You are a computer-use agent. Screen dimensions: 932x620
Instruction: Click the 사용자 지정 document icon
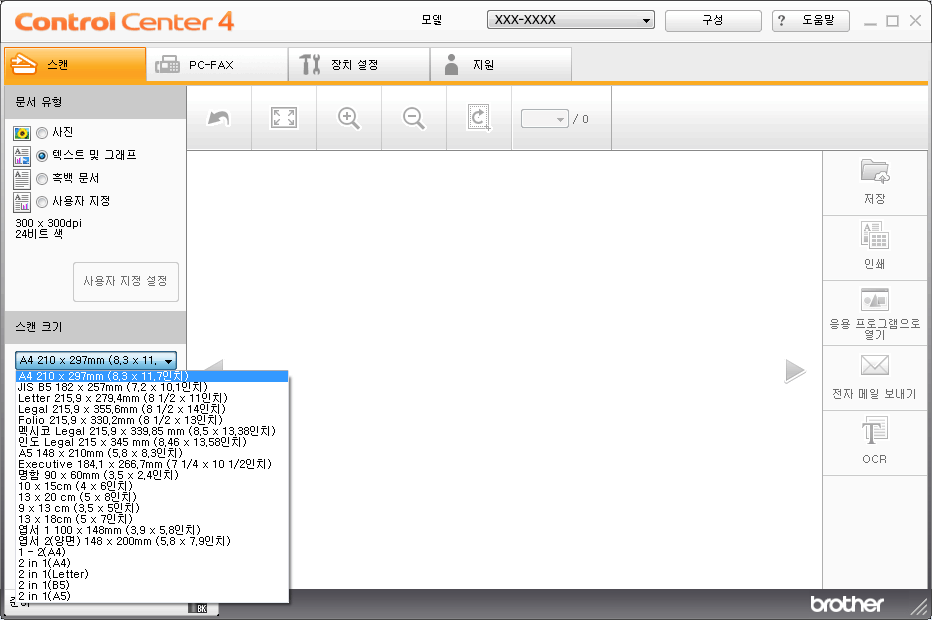22,202
